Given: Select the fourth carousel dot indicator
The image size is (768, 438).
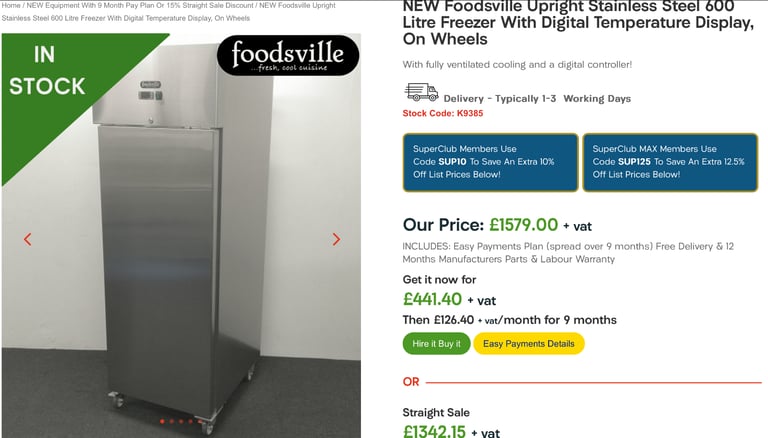Looking at the screenshot, I should (191, 421).
